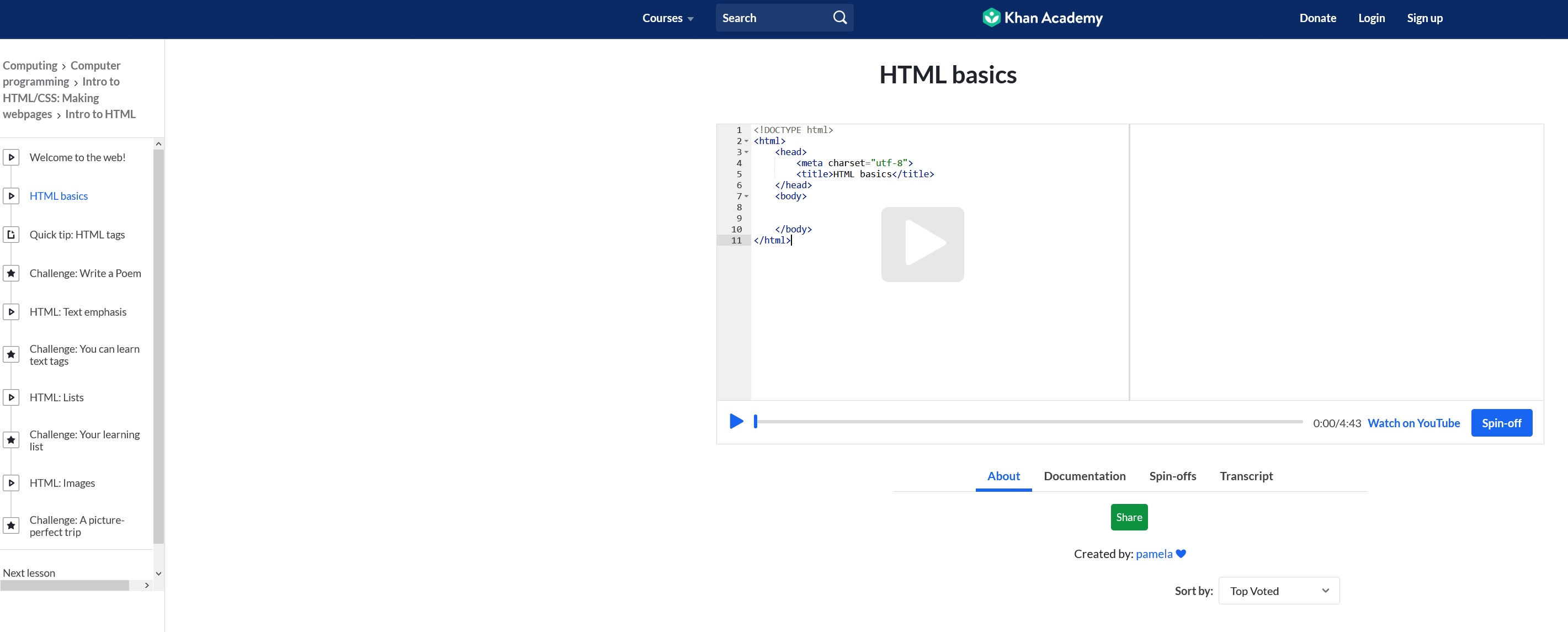Switch to the Documentation tab
This screenshot has width=1568, height=632.
point(1084,476)
